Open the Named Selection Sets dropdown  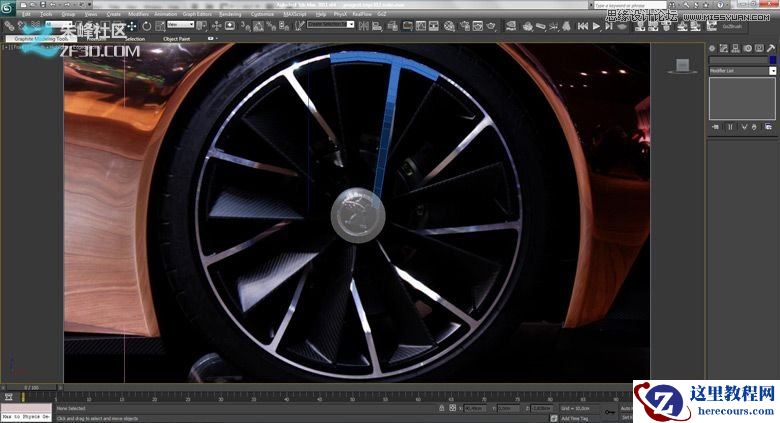pos(330,24)
